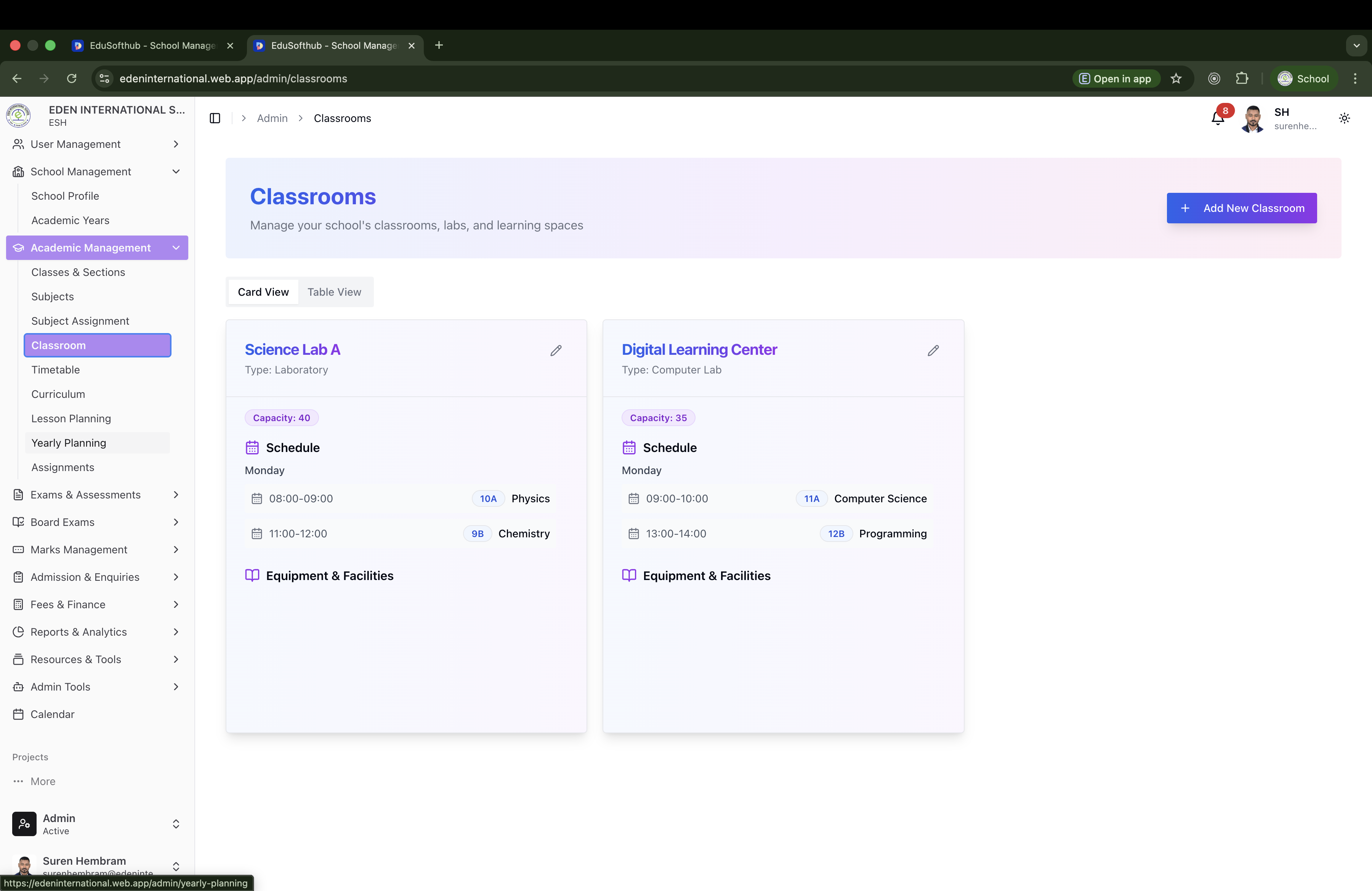The image size is (1372, 891).
Task: Click the browser address bar URL
Action: click(233, 79)
